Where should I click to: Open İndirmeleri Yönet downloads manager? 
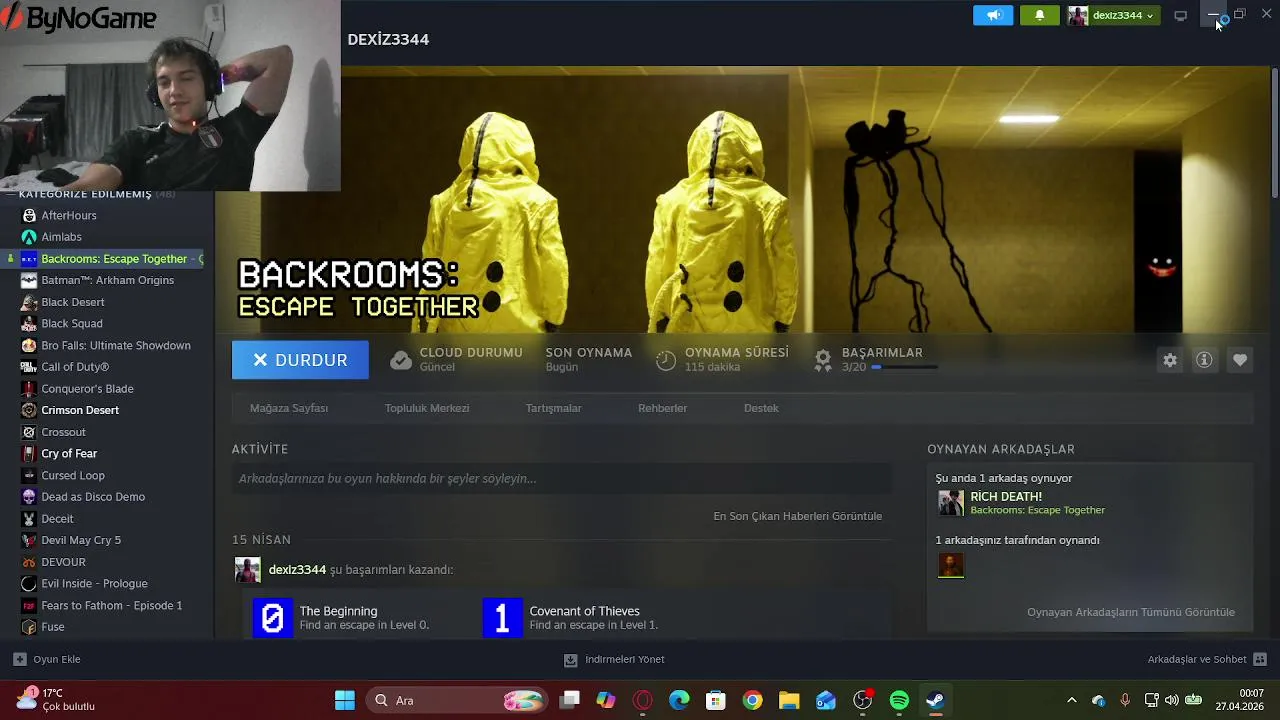pos(614,659)
